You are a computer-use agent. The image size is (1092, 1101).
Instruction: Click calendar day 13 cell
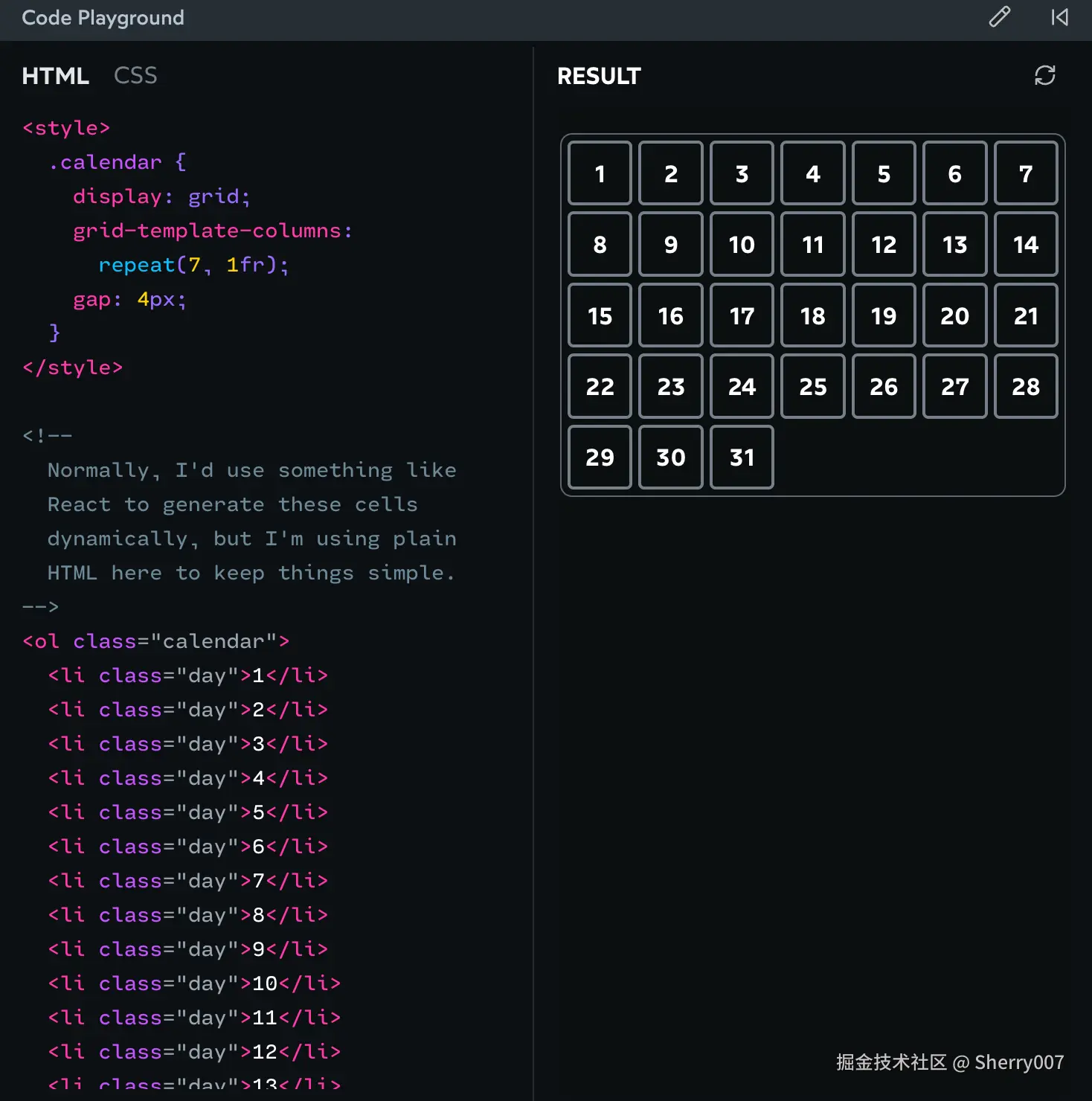pos(955,244)
